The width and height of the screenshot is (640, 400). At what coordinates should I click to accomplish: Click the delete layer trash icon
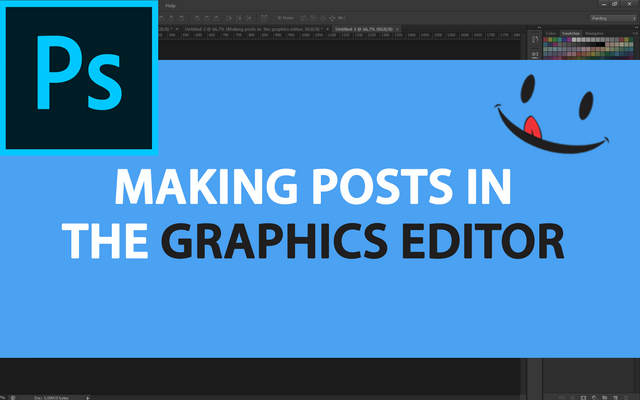point(626,398)
